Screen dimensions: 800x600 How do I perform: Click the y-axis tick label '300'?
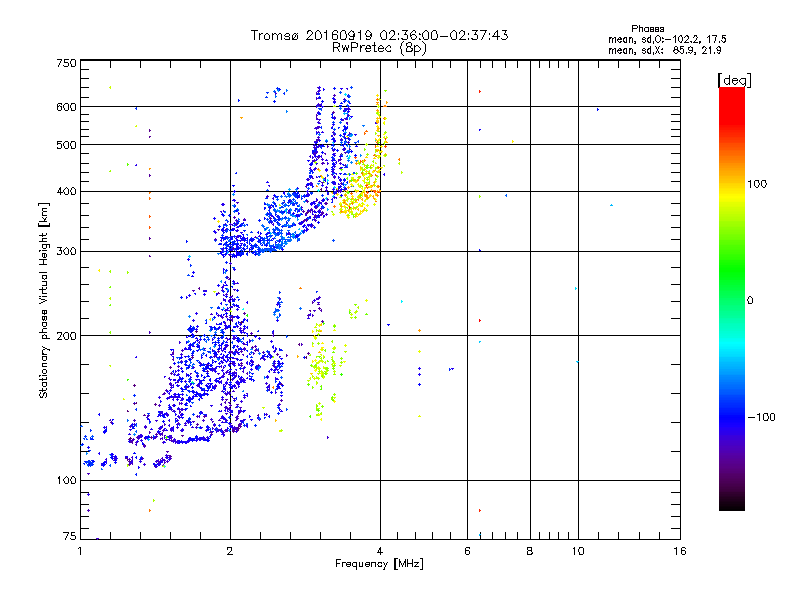coord(66,252)
